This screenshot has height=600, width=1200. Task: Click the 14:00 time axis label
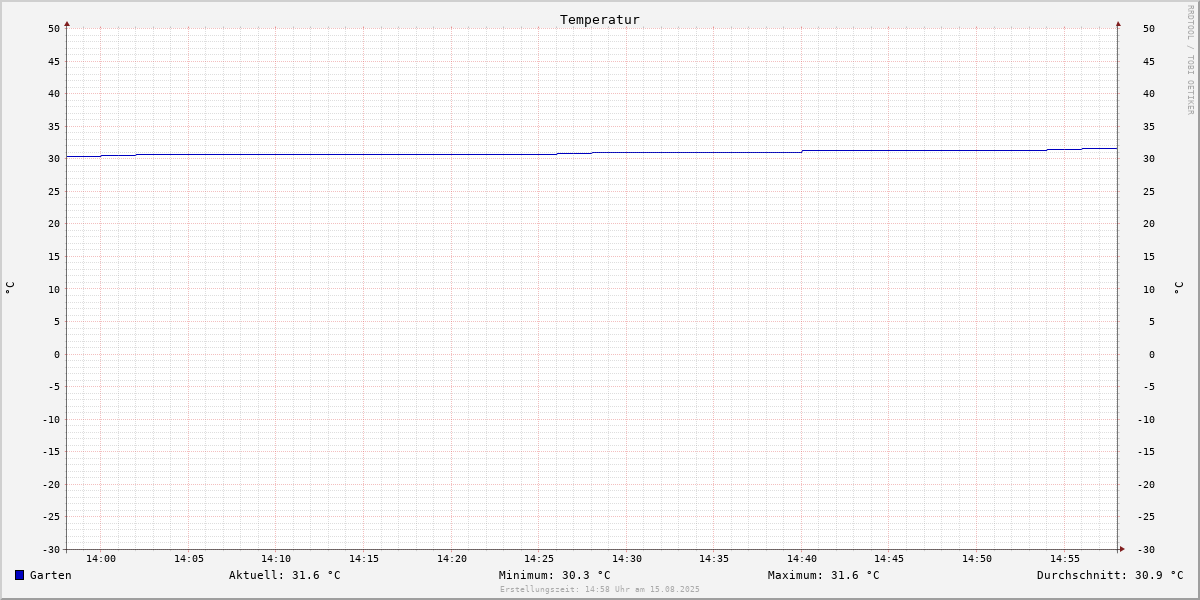coord(101,559)
